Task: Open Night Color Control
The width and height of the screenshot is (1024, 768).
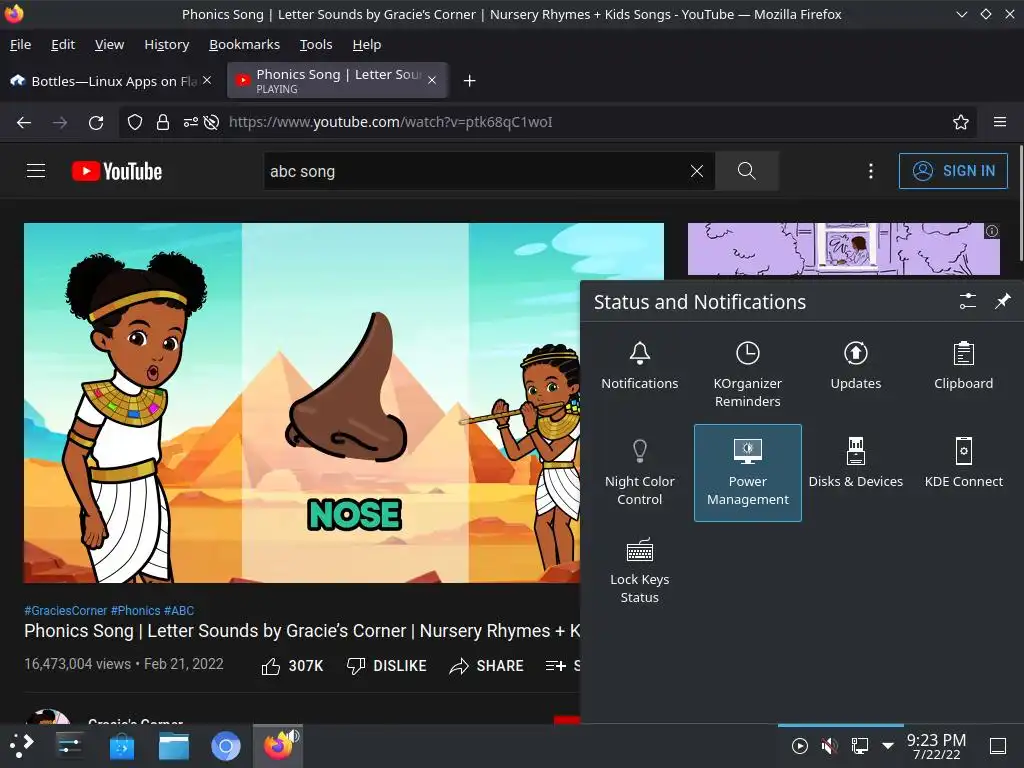Action: point(639,473)
